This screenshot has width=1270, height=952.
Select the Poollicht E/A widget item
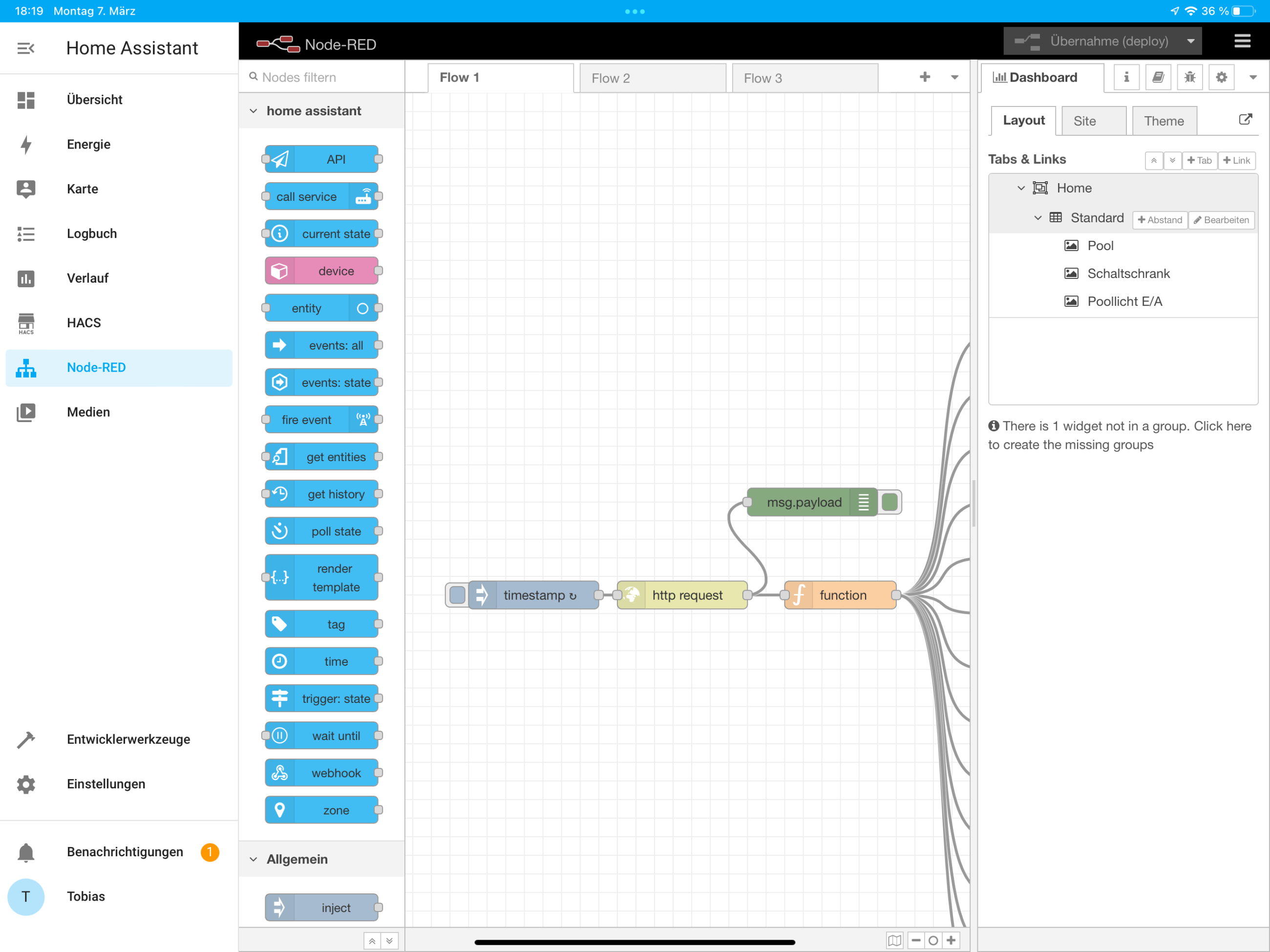pos(1123,301)
